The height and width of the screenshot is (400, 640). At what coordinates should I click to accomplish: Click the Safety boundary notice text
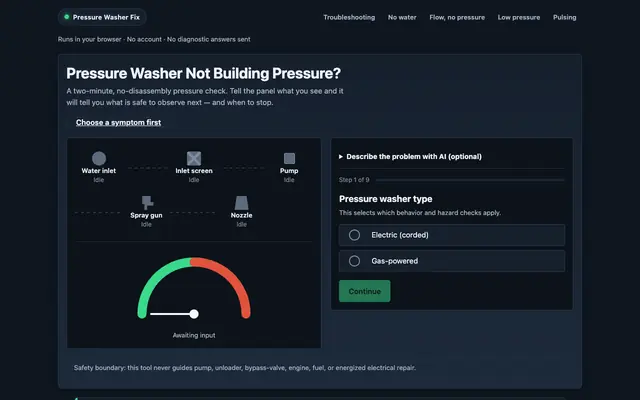click(x=244, y=368)
